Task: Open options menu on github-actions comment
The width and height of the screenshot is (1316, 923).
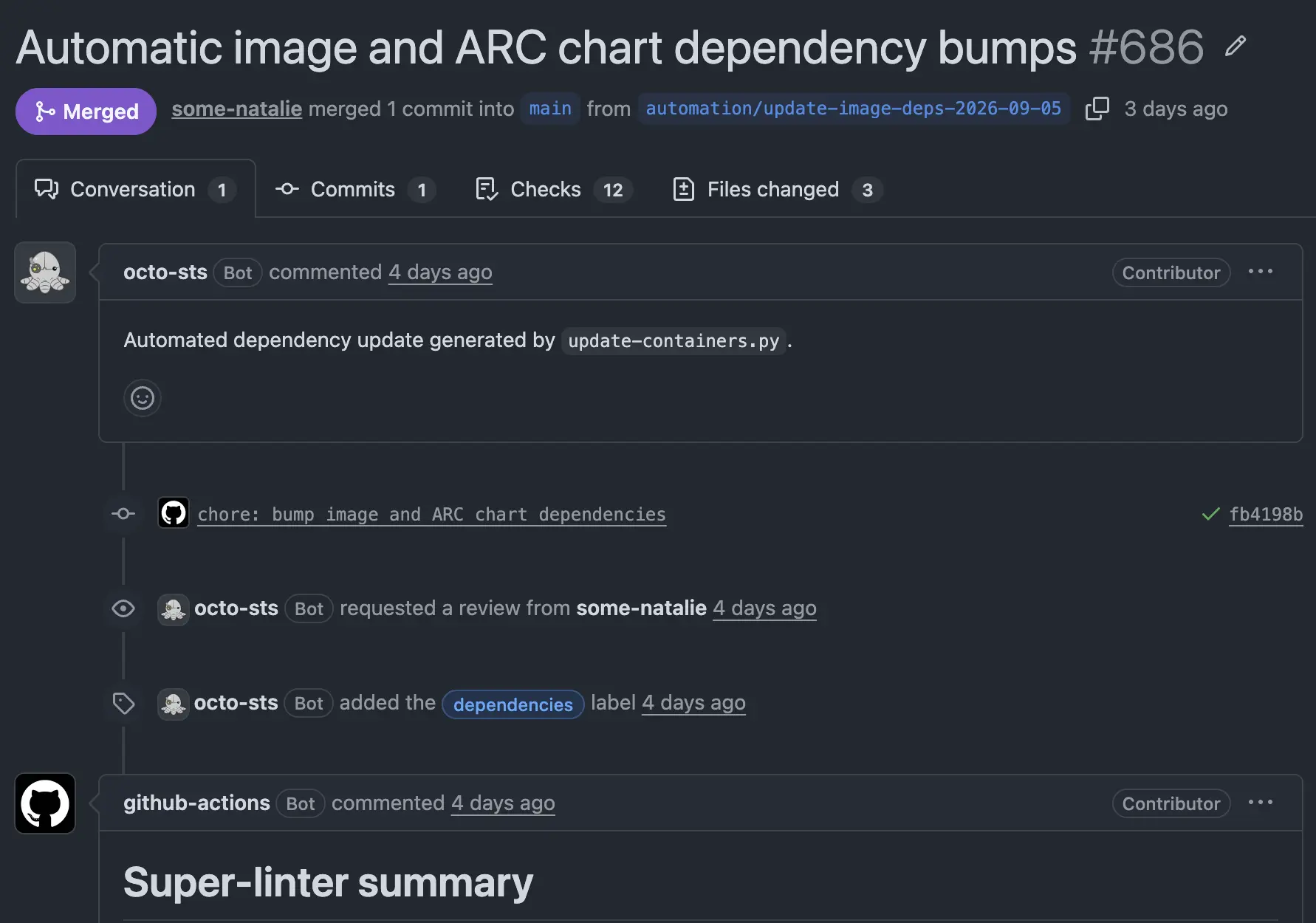Action: (x=1261, y=803)
